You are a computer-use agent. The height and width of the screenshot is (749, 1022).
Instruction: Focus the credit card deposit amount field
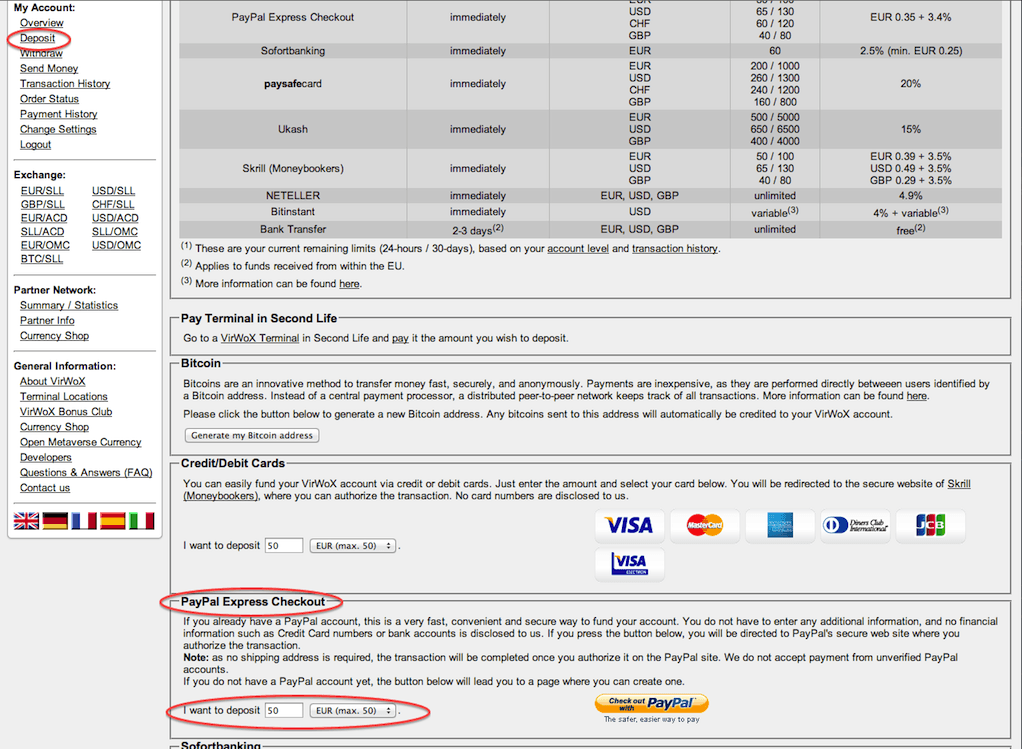tap(284, 546)
